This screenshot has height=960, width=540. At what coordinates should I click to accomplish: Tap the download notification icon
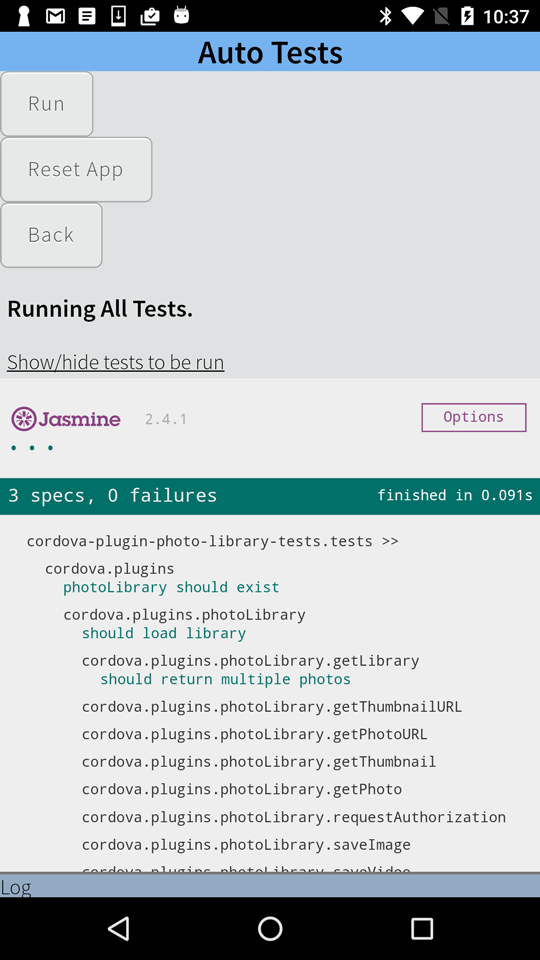(x=118, y=16)
